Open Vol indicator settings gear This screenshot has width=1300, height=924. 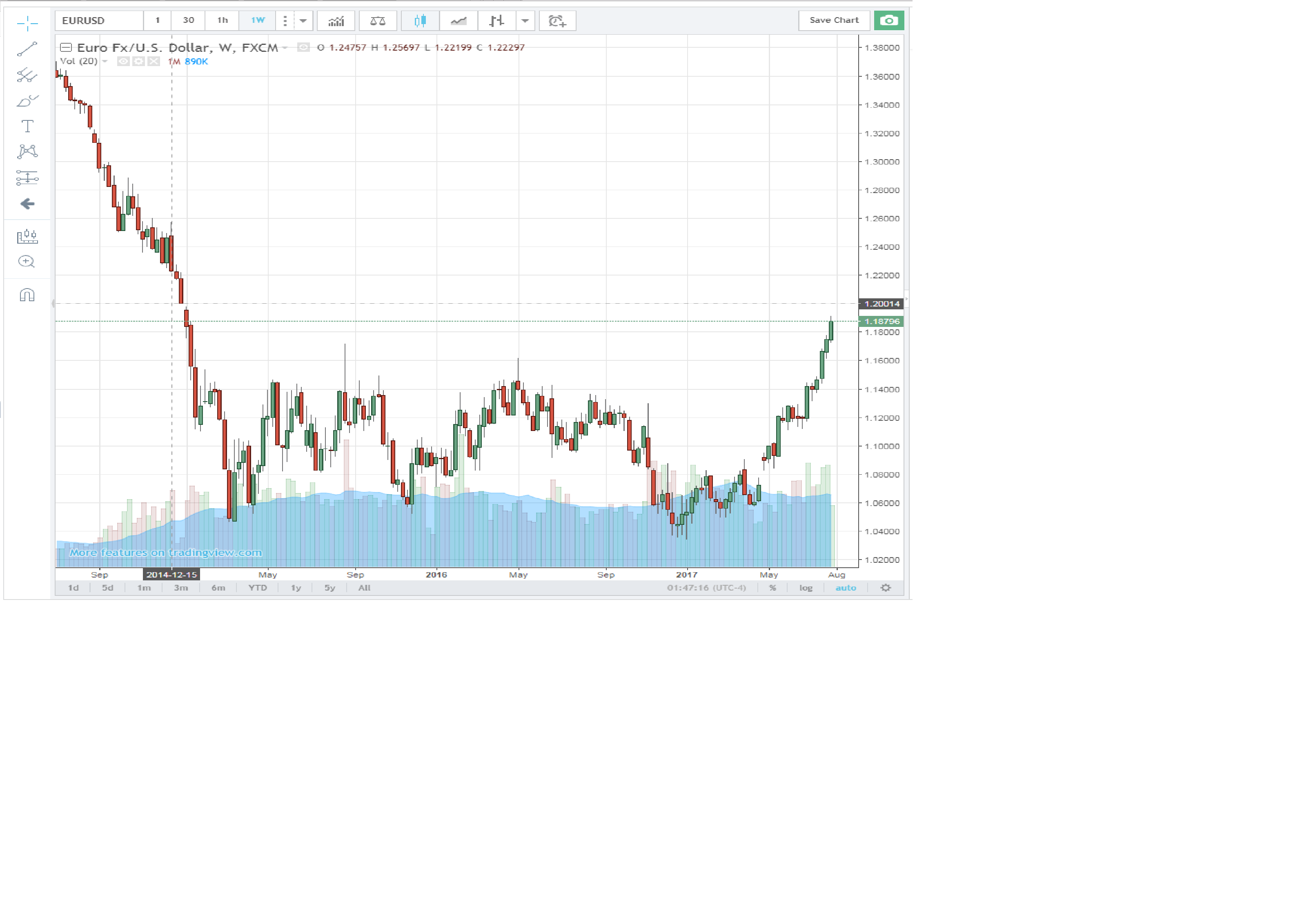(x=138, y=62)
